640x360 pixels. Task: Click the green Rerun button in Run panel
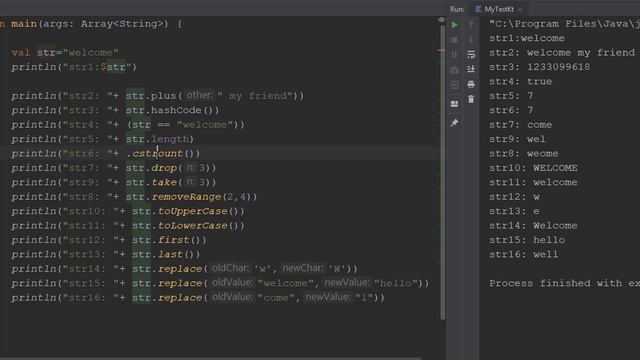[x=455, y=25]
